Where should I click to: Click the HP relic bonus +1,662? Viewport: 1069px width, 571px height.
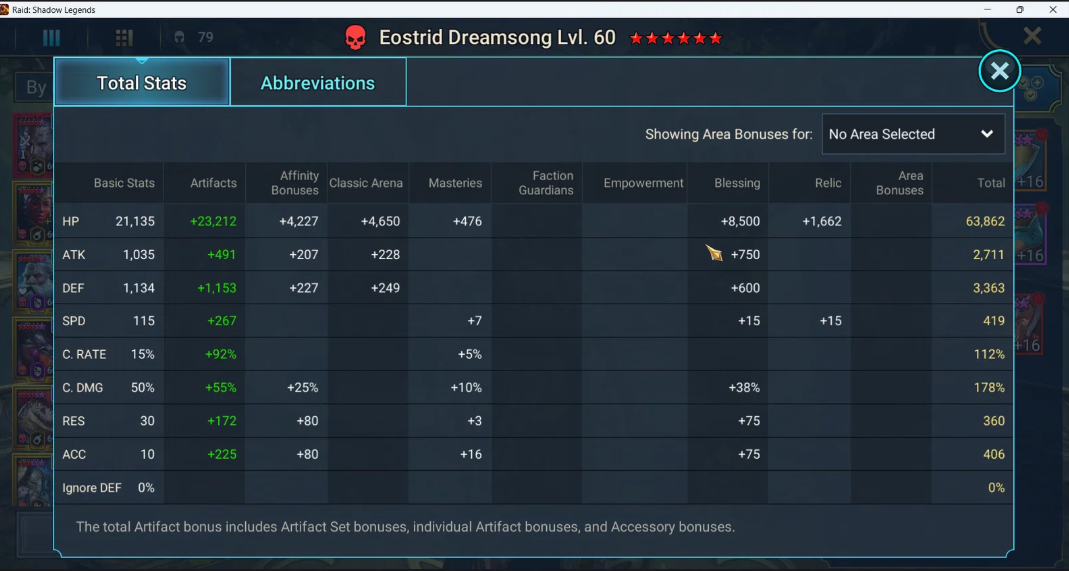(x=822, y=221)
